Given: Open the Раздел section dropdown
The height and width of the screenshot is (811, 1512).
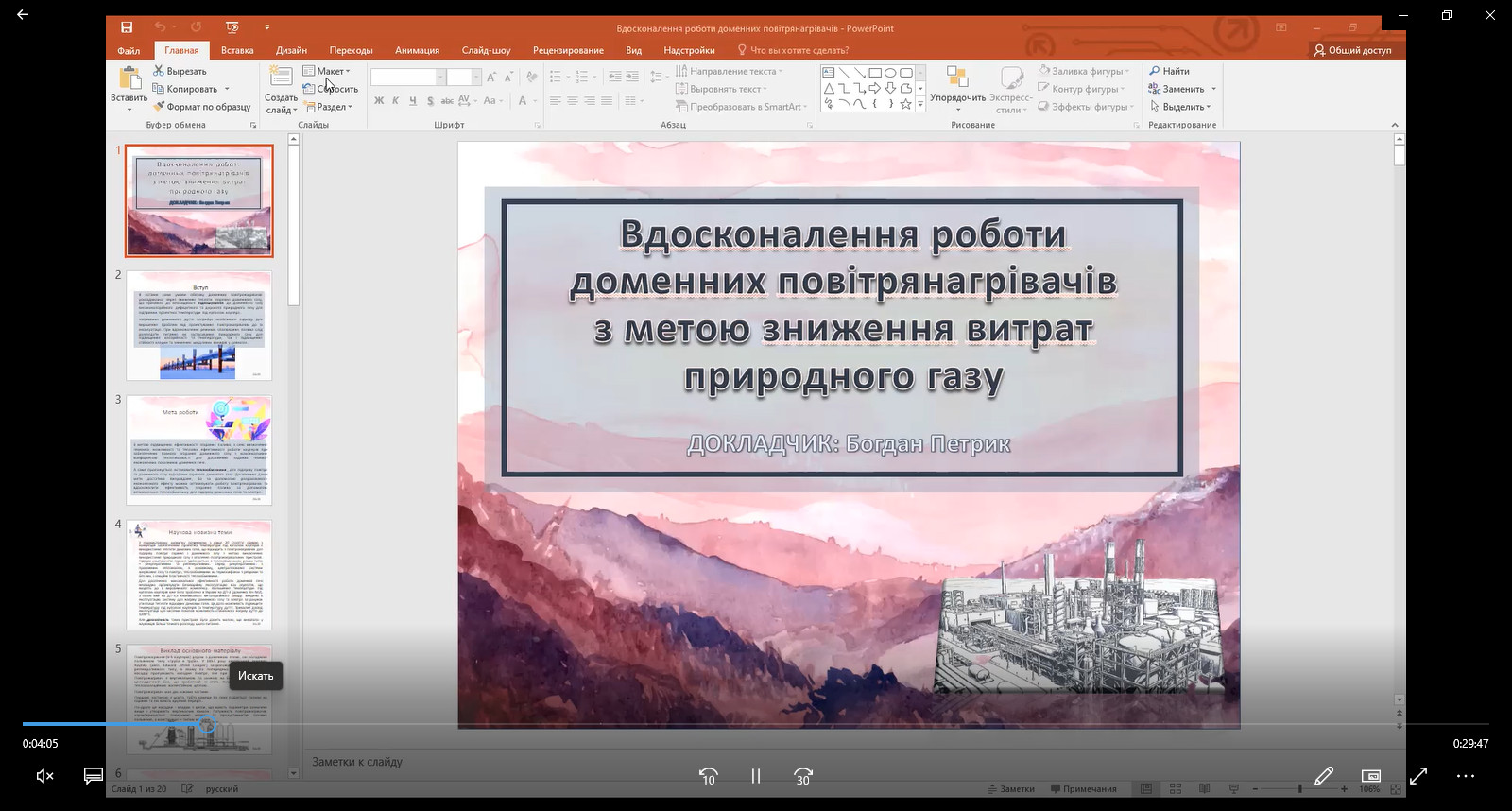Looking at the screenshot, I should (x=329, y=107).
